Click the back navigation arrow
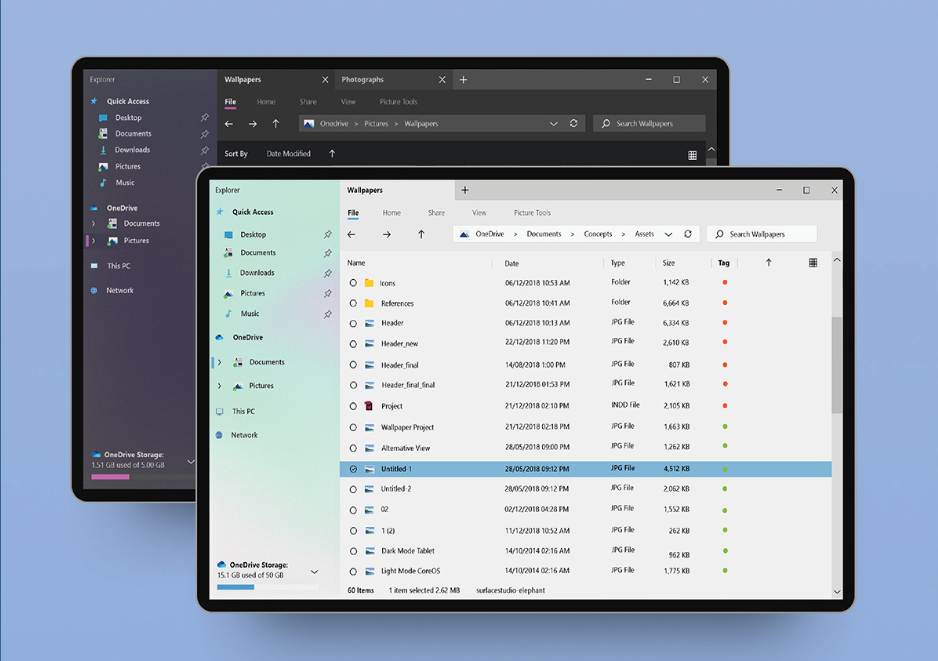938x661 pixels. click(351, 234)
